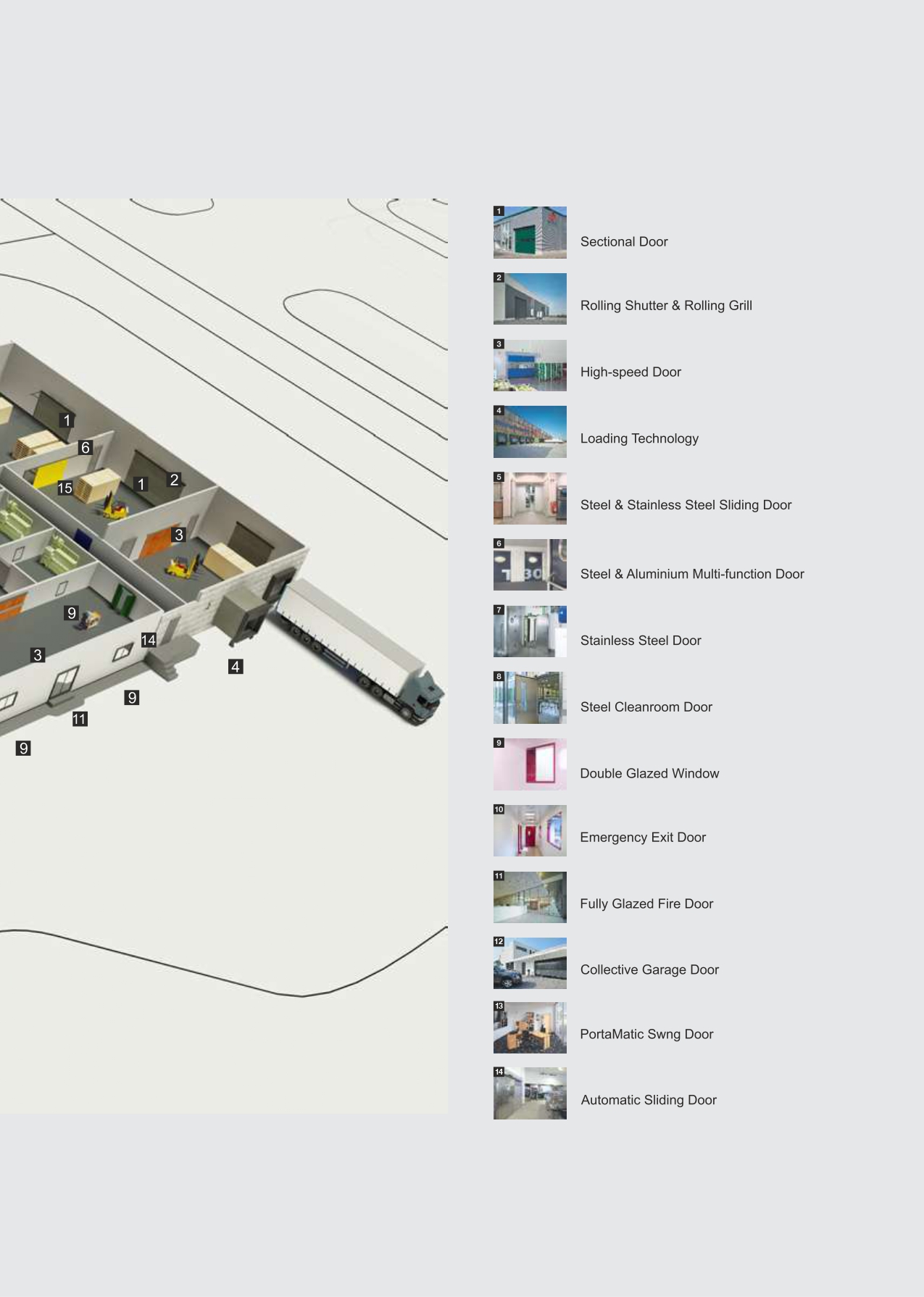Click the Loading Technology thumbnail image

pyautogui.click(x=530, y=432)
